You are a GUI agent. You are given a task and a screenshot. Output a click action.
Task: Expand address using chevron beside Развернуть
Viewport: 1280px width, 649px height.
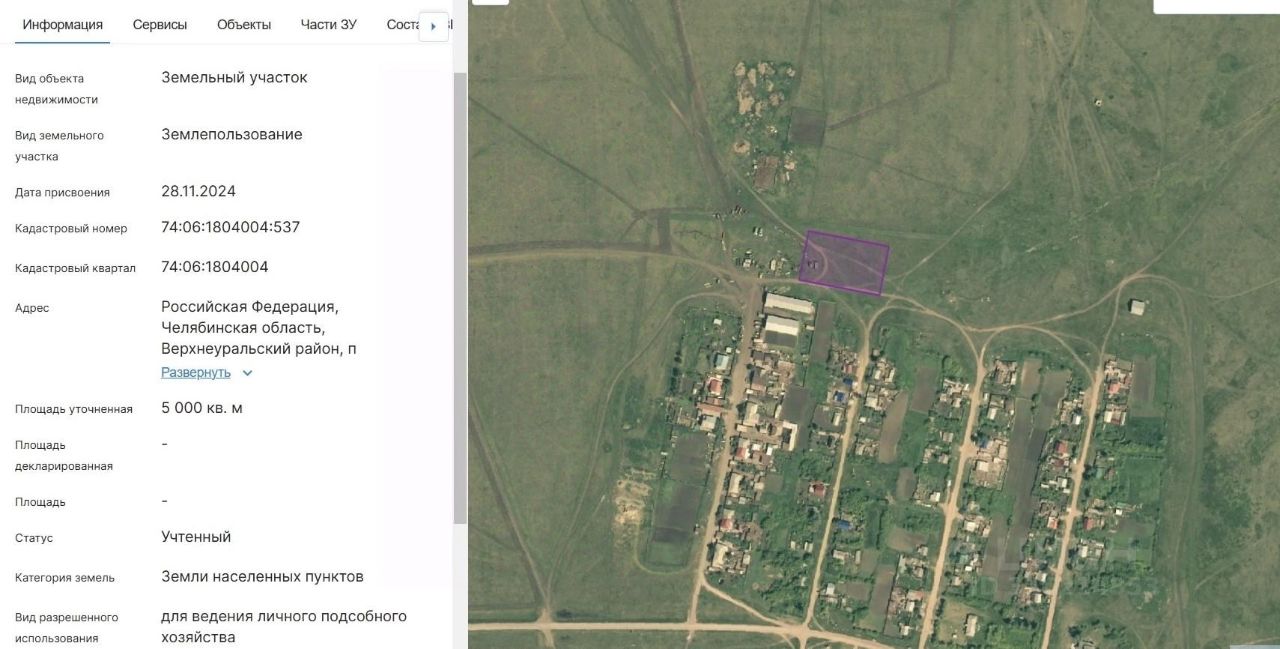(248, 373)
